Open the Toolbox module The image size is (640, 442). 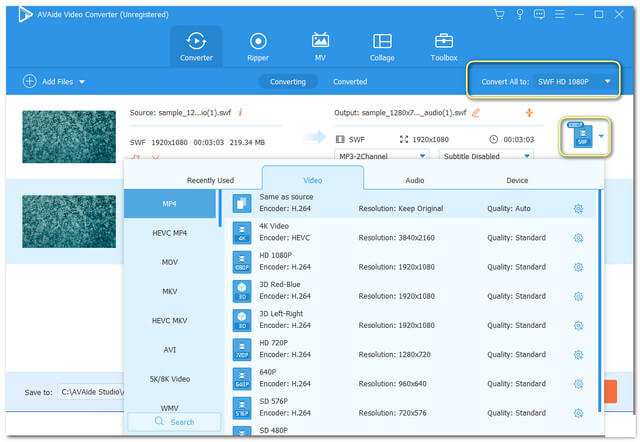(x=444, y=47)
